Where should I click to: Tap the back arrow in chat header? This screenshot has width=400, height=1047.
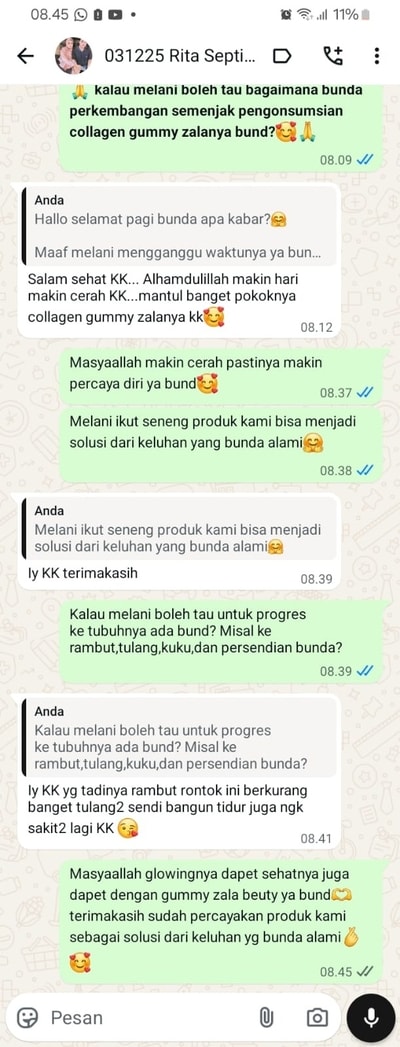[25, 56]
